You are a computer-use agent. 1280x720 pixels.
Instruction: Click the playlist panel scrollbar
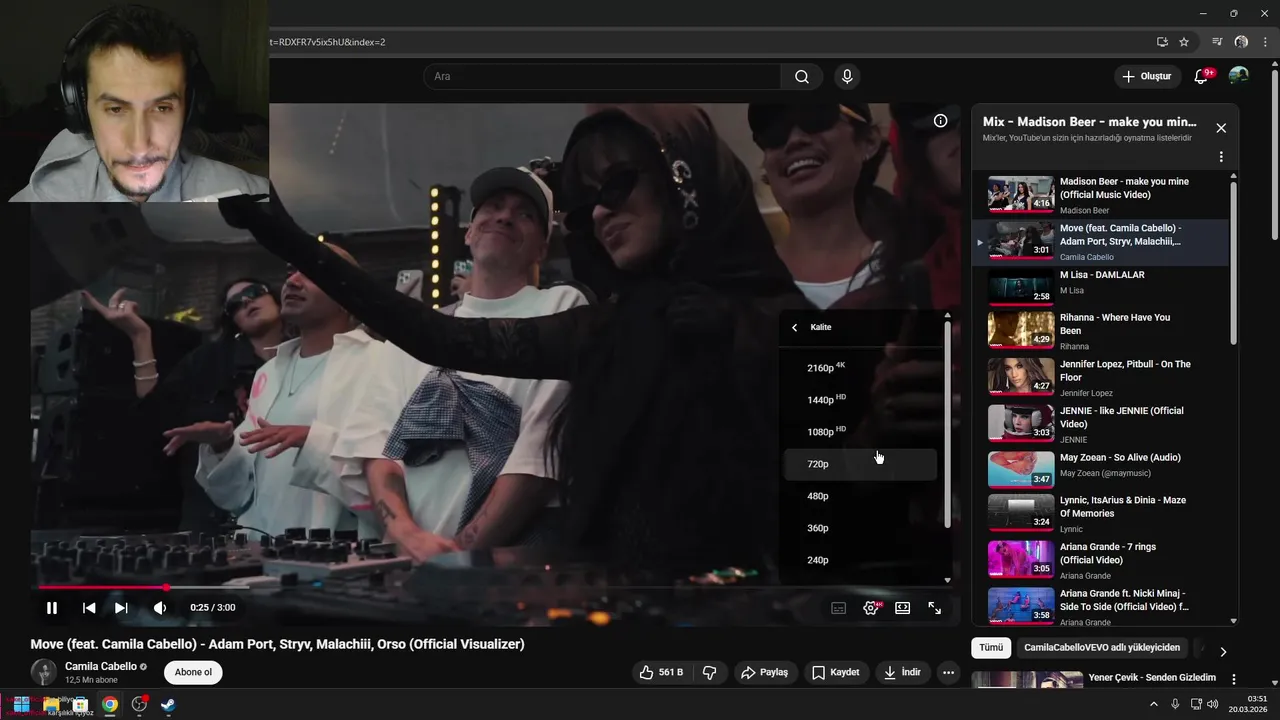click(1233, 262)
